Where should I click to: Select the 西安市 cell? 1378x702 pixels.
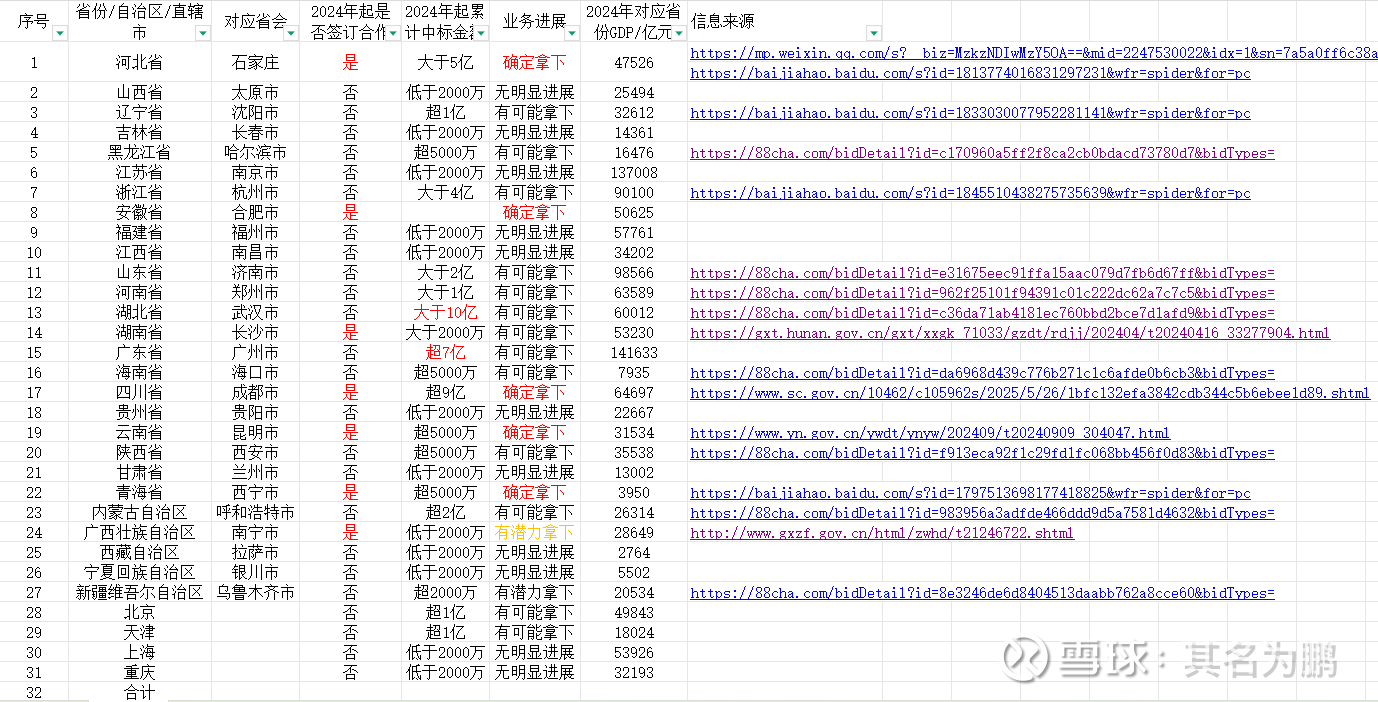[255, 452]
